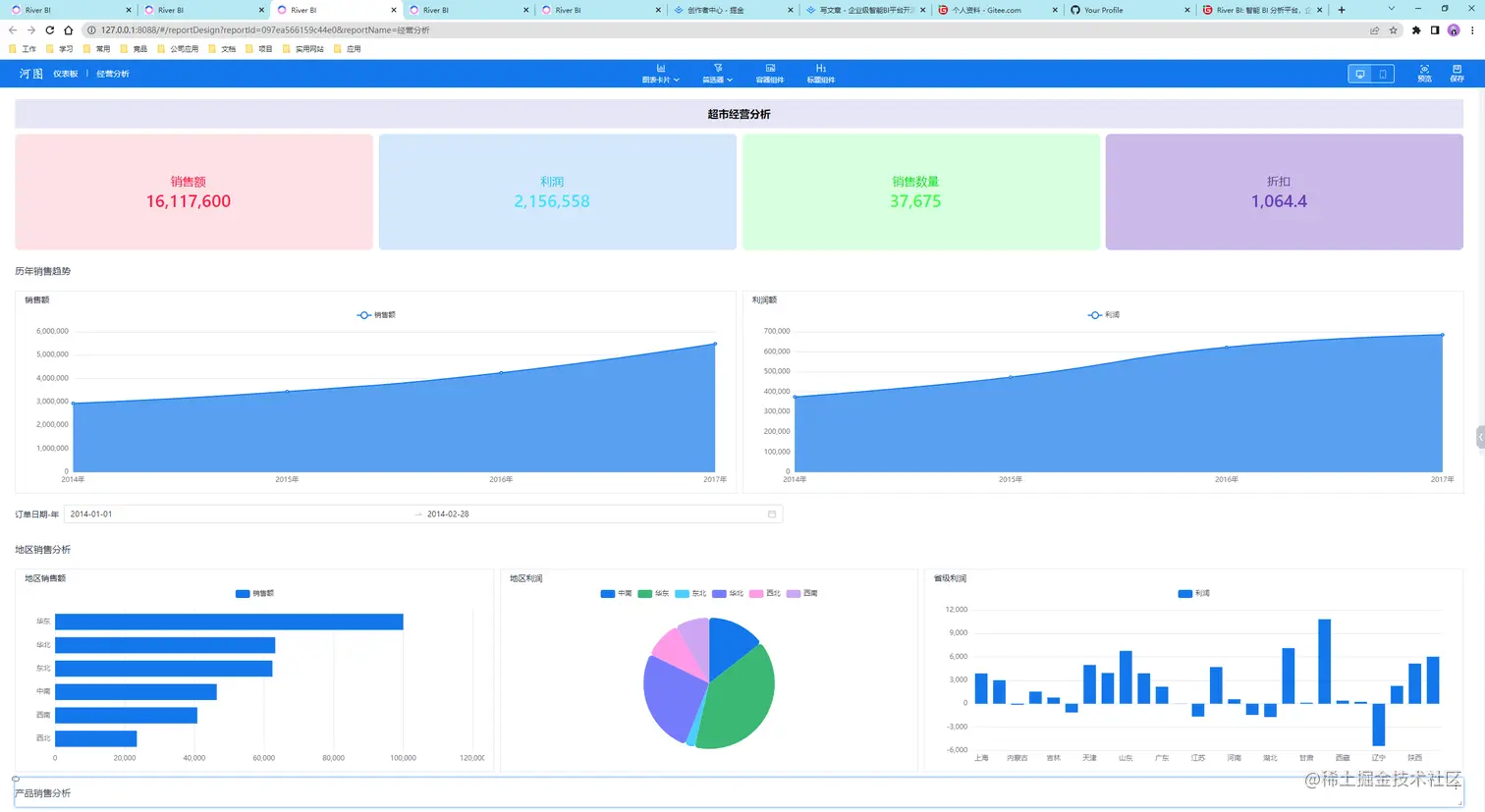1485x812 pixels.
Task: Expand the 筛选器 filter dropdown
Action: coord(717,74)
